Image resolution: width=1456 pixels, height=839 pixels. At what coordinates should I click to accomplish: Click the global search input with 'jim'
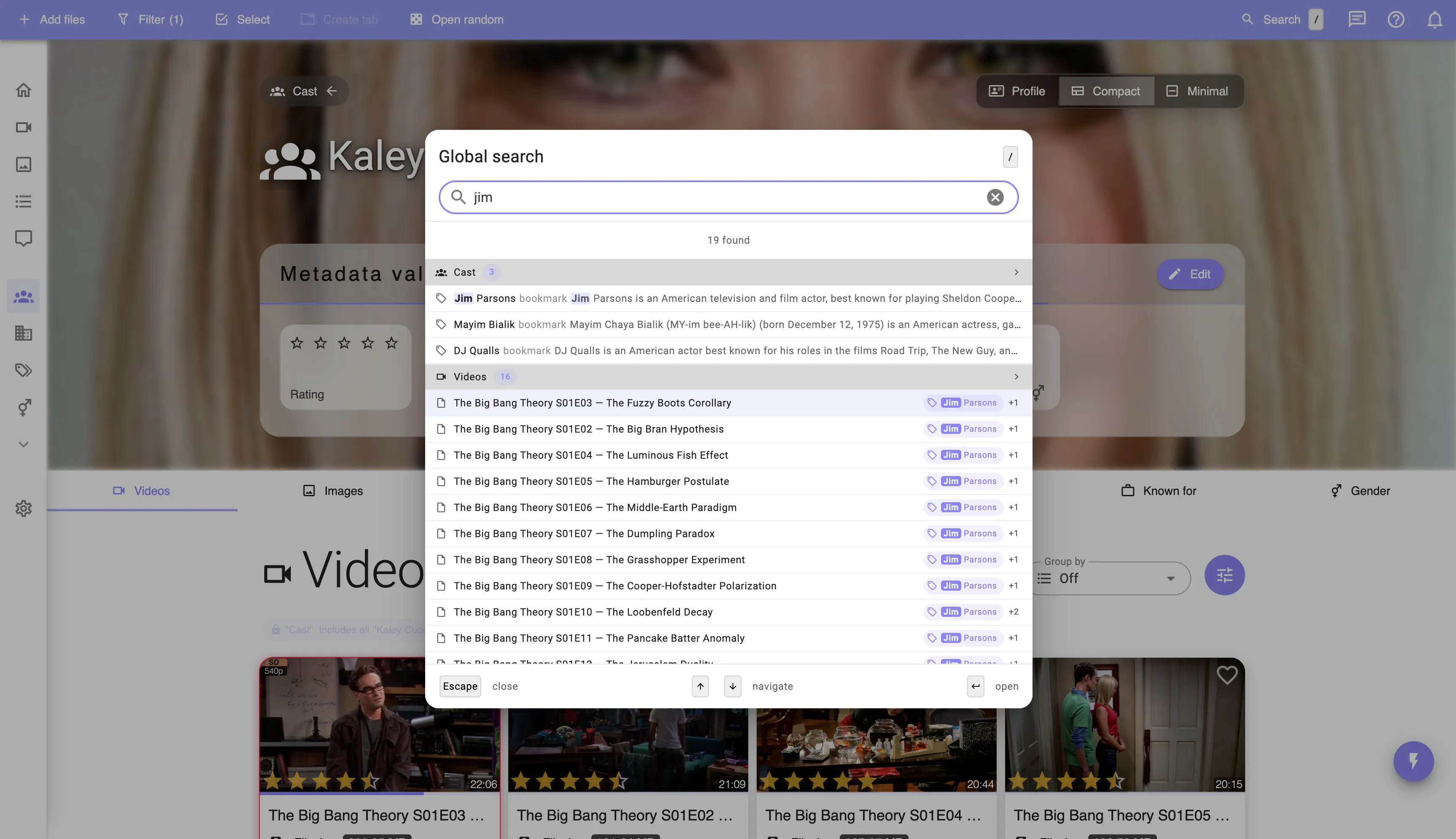(728, 198)
